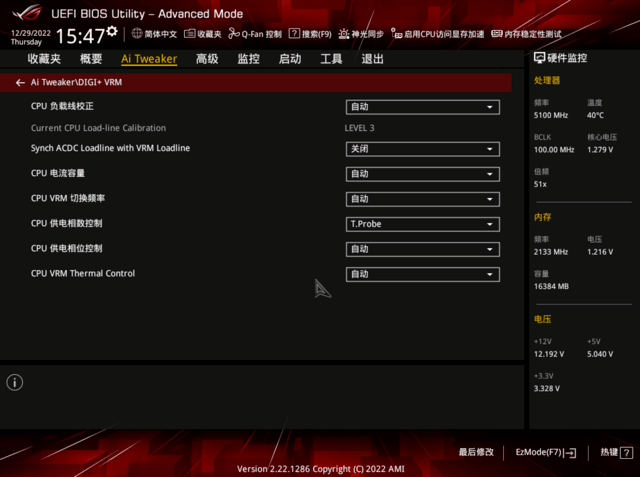Click the 51x ratio value
The width and height of the screenshot is (640, 477).
pos(540,184)
